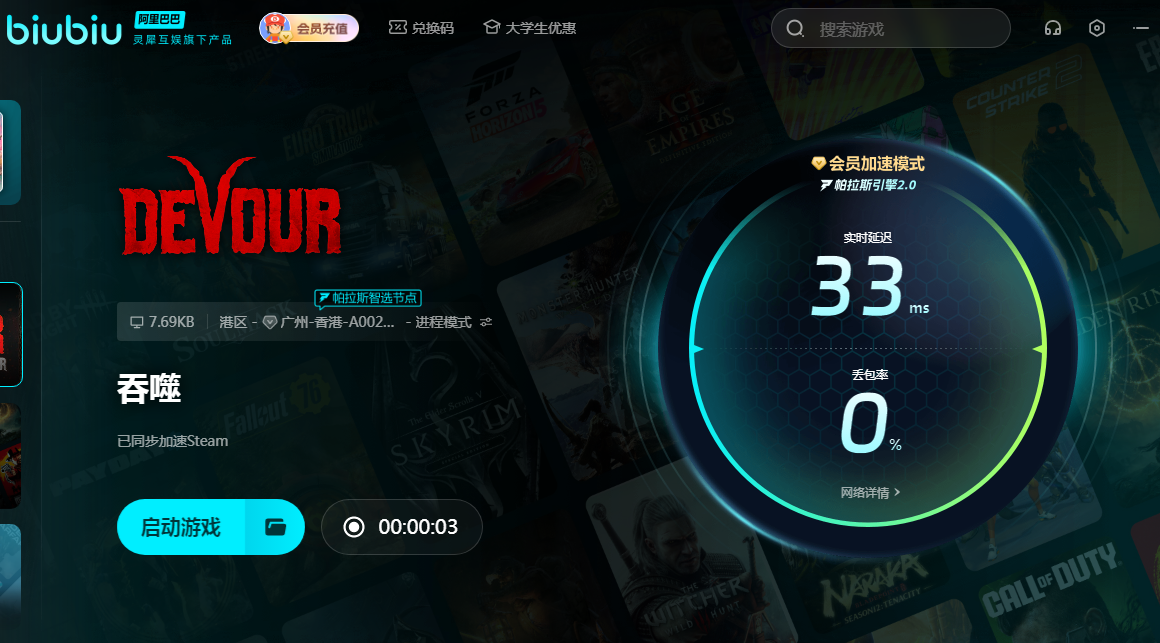Image resolution: width=1160 pixels, height=643 pixels.
Task: Open 网络详情 network details link
Action: 870,493
